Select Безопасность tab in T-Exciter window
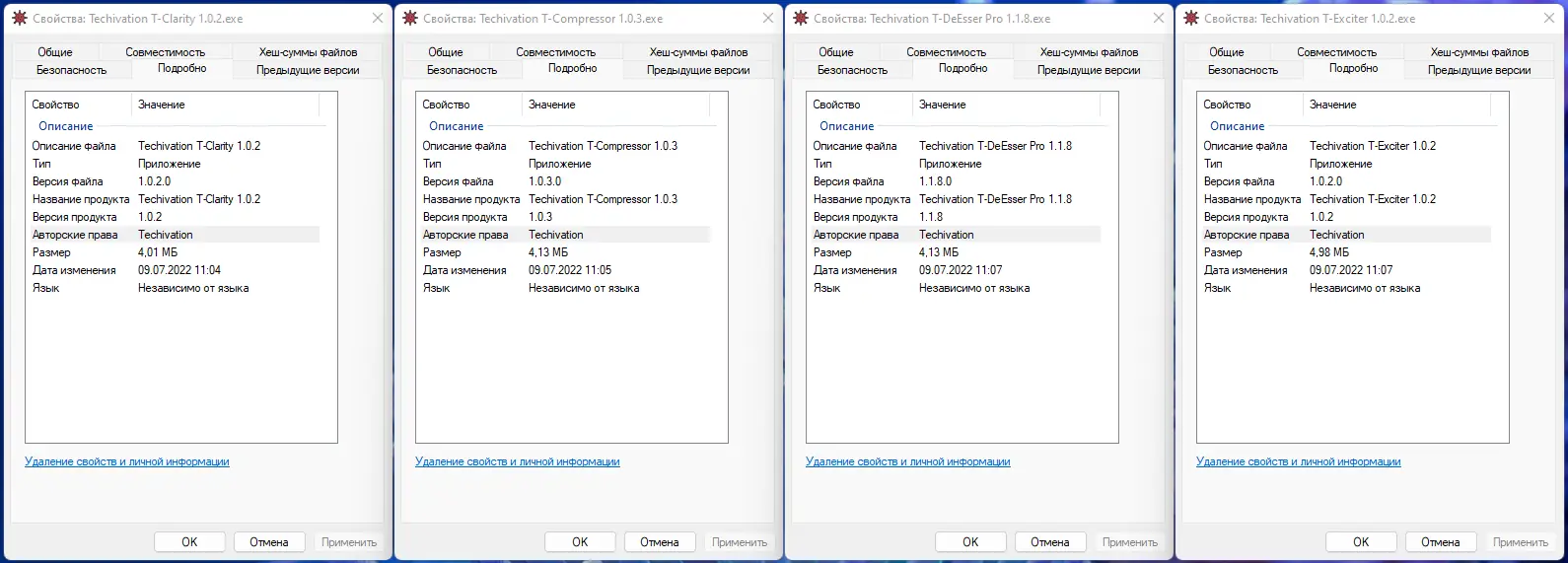This screenshot has width=1568, height=563. [x=1243, y=70]
